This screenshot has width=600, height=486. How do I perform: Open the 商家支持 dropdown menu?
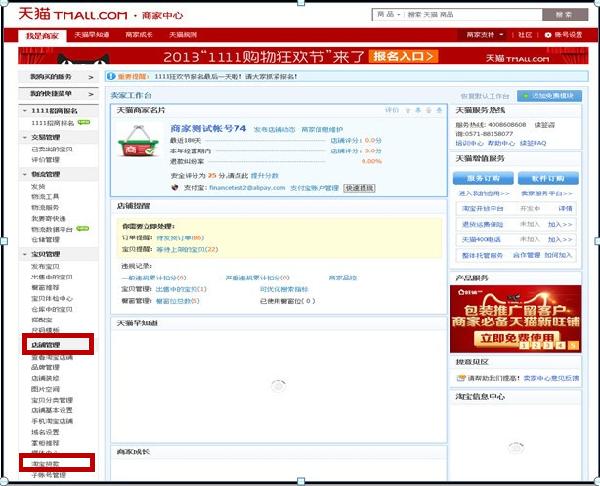coord(484,35)
